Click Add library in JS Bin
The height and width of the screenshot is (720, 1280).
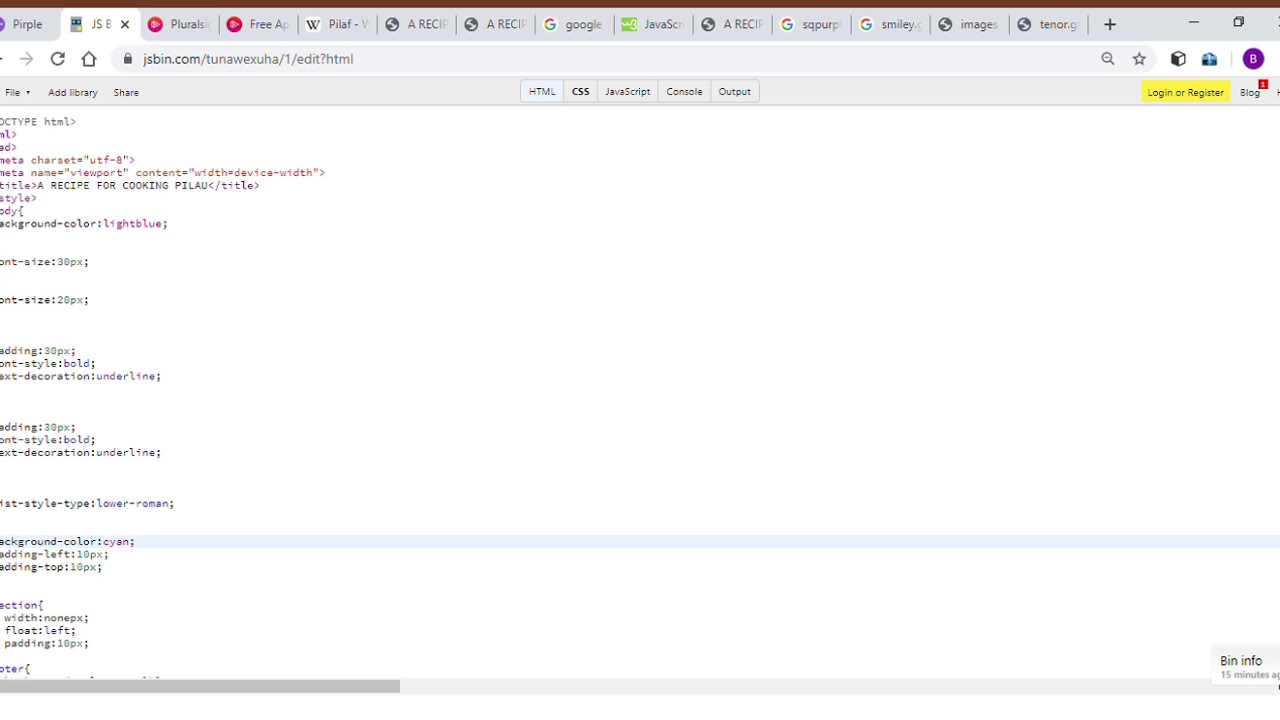[73, 92]
